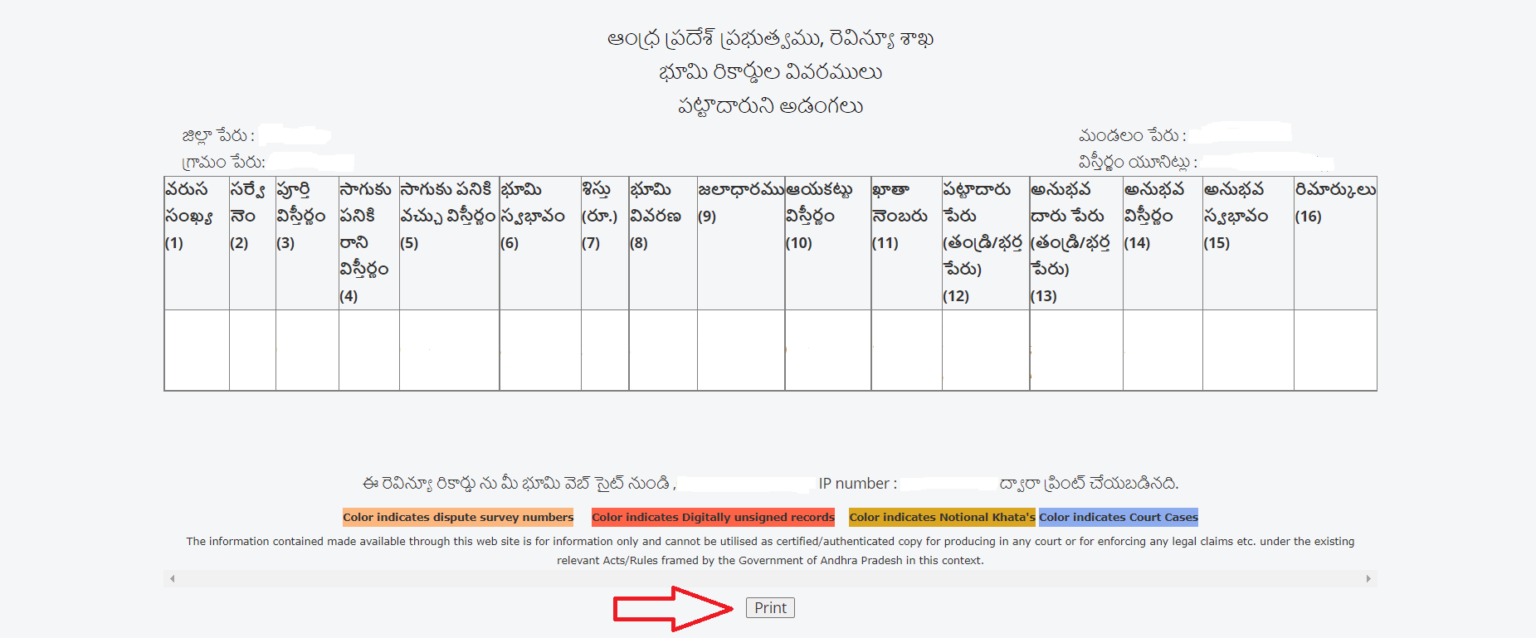Click the 'Color indicates Court Cases' blue legend

pos(1117,517)
